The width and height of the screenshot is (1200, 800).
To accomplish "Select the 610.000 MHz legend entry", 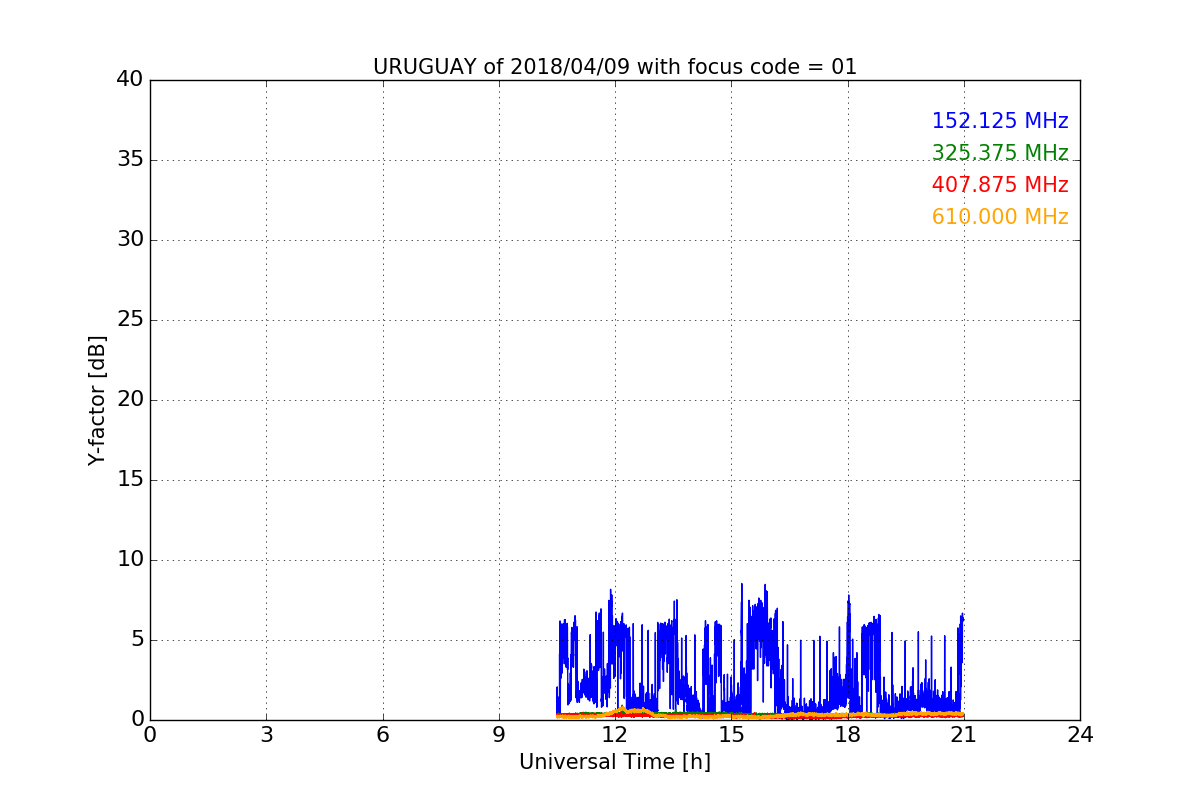I will [1000, 217].
